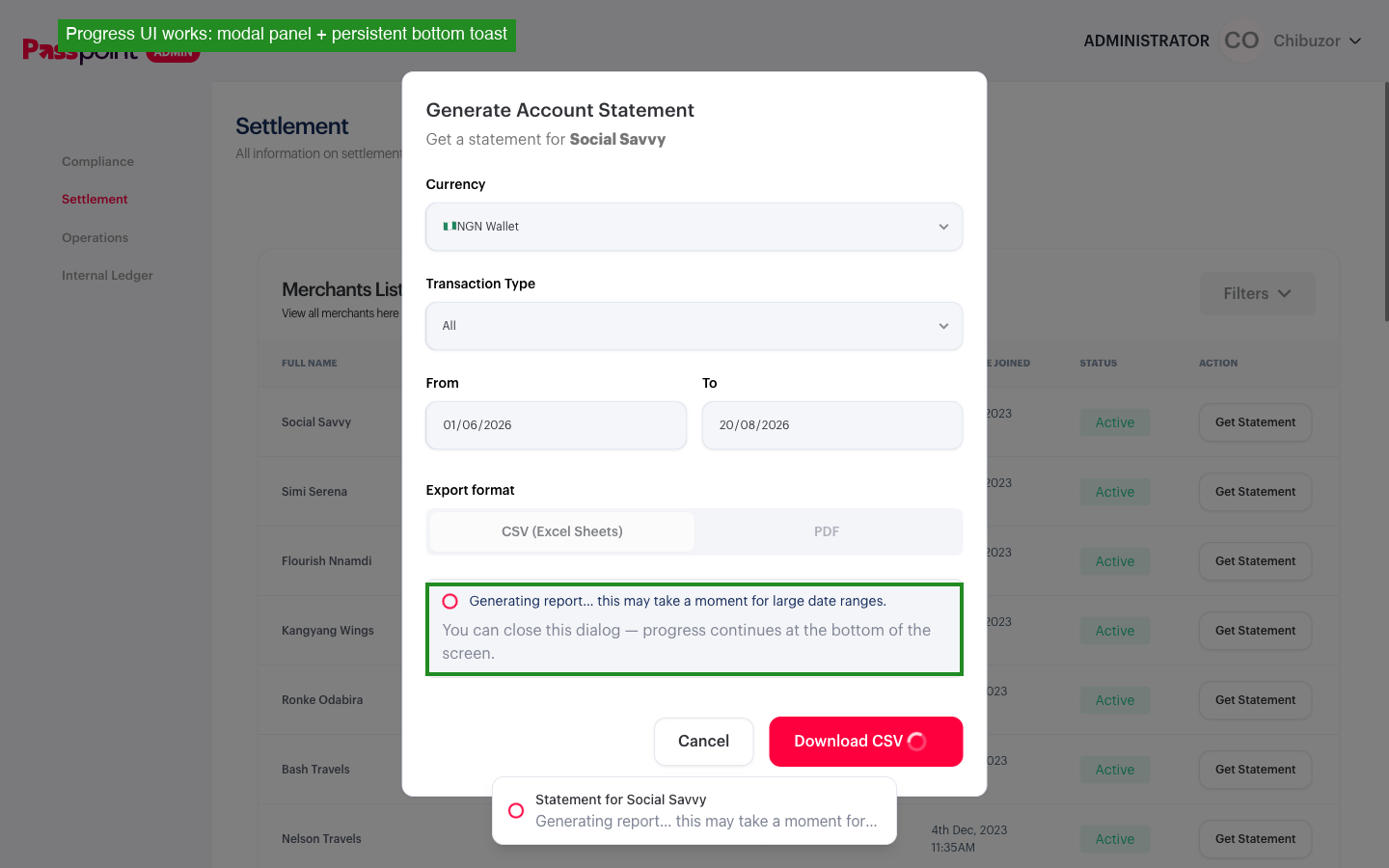The image size is (1389, 868).
Task: Click the Active status for Ronke Odabira
Action: point(1115,700)
